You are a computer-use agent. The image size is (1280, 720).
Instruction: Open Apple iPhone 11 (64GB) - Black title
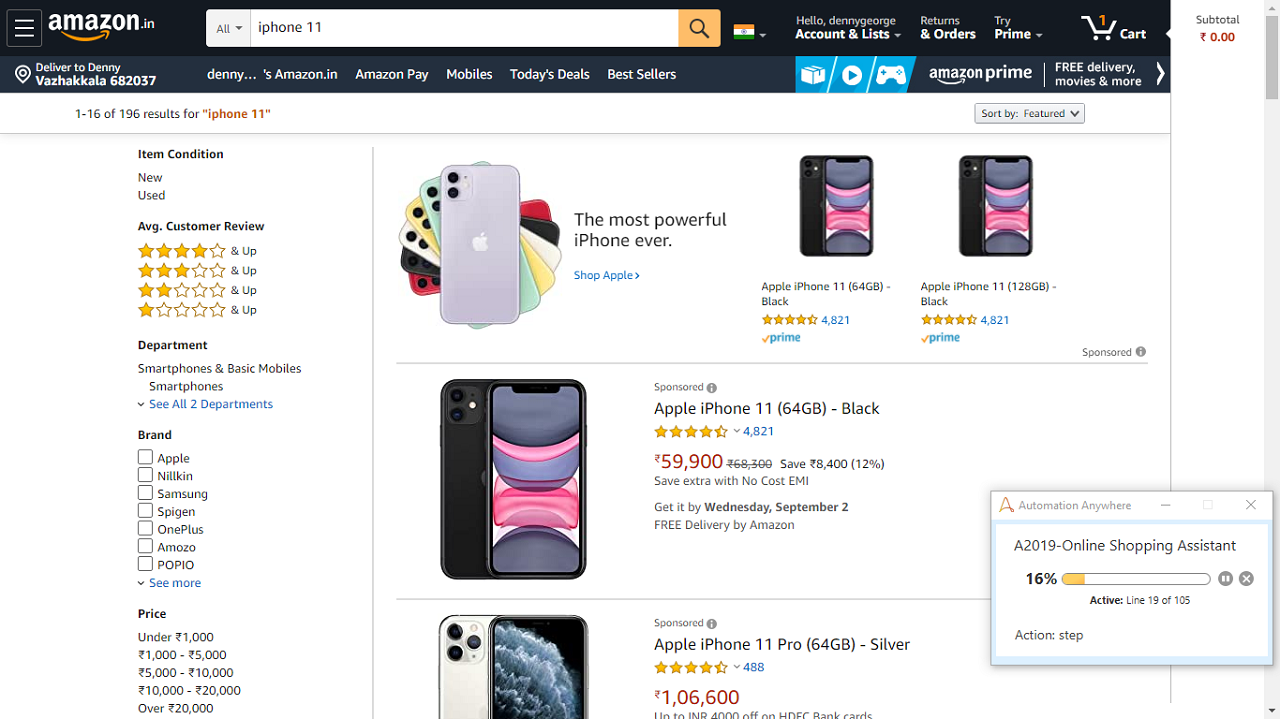[766, 408]
